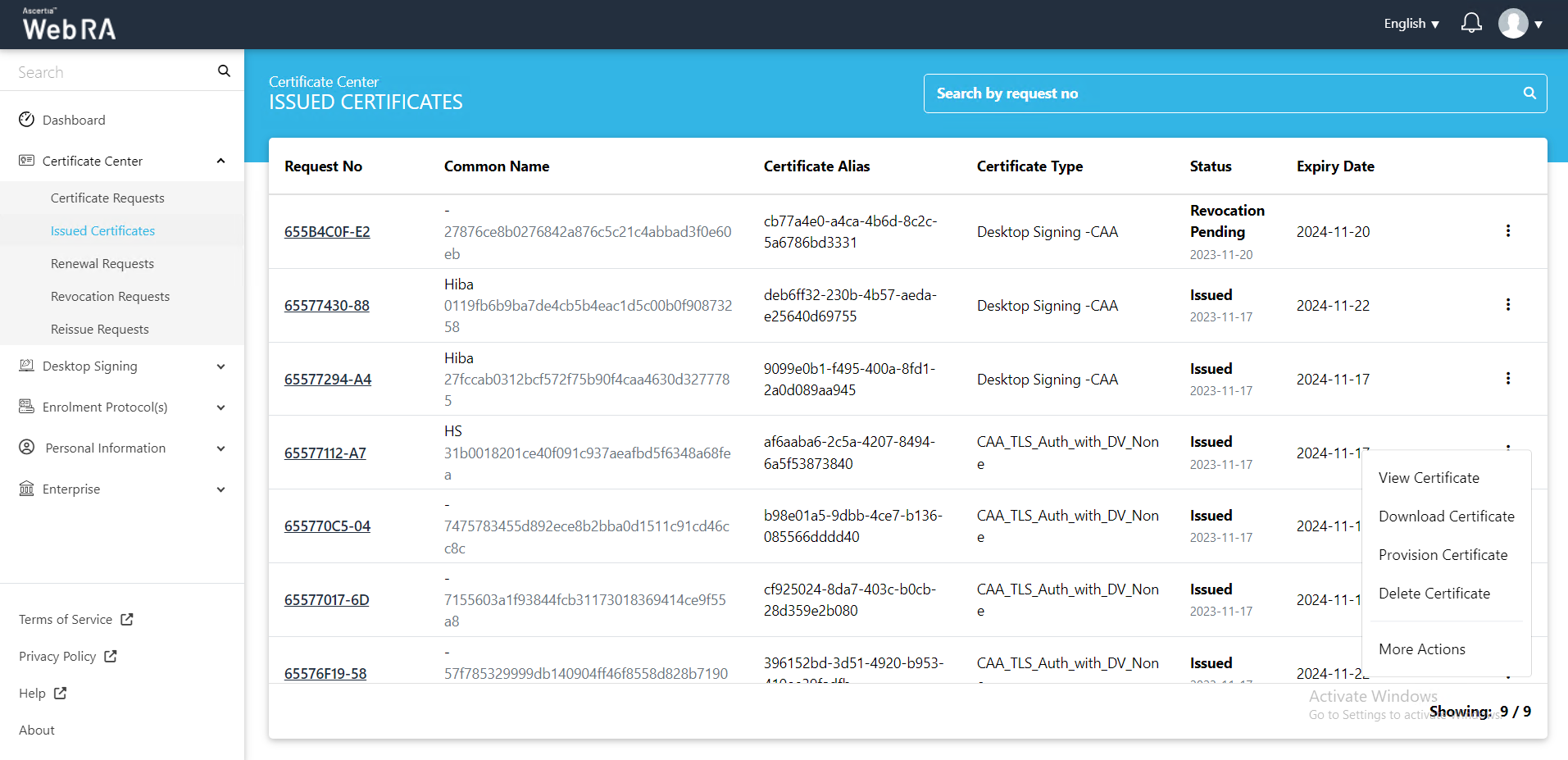Expand the Personal Information section
The height and width of the screenshot is (760, 1568).
tap(220, 448)
